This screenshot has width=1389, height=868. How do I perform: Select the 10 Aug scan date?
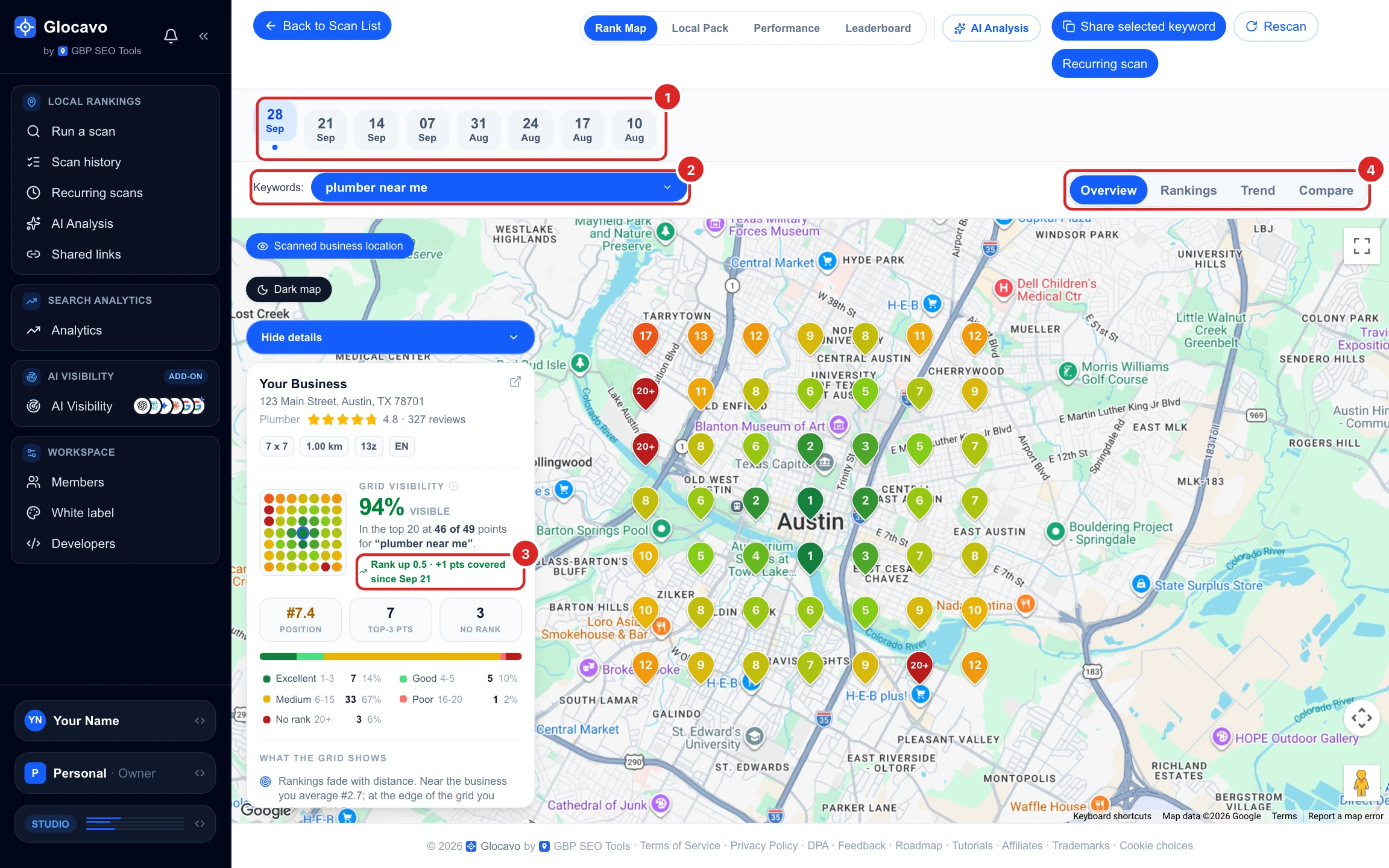pyautogui.click(x=634, y=130)
